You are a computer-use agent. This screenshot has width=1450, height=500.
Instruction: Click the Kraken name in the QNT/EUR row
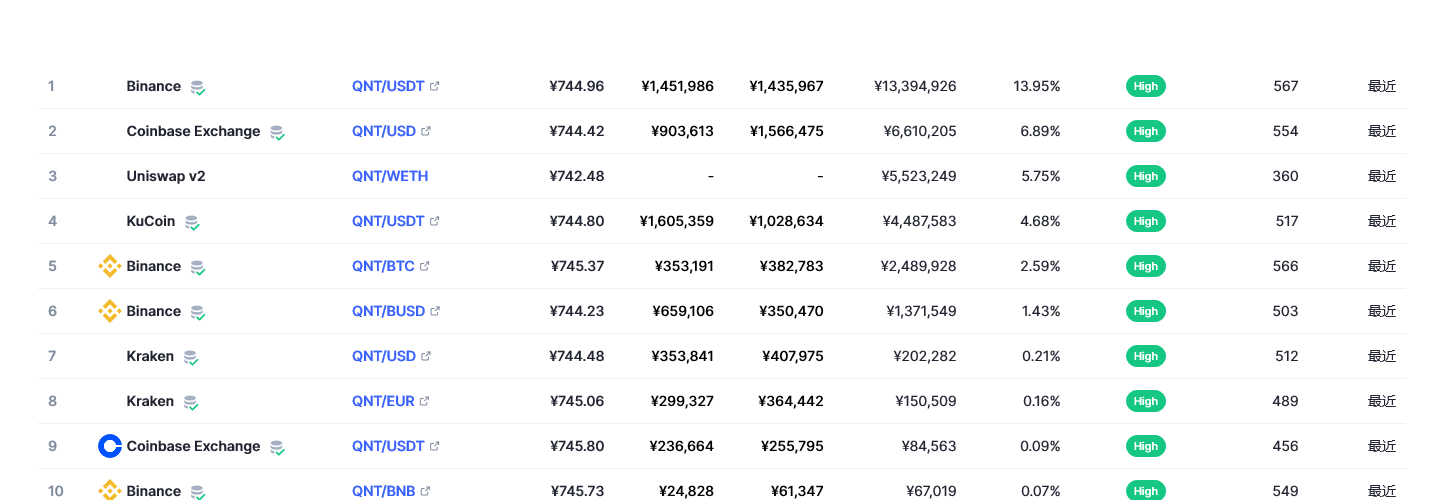pyautogui.click(x=150, y=401)
